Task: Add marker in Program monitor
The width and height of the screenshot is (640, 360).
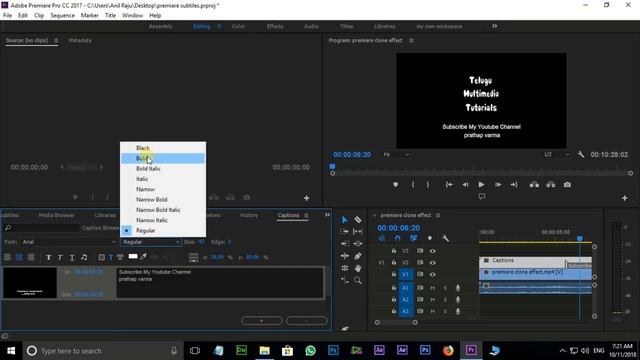Action: point(395,184)
